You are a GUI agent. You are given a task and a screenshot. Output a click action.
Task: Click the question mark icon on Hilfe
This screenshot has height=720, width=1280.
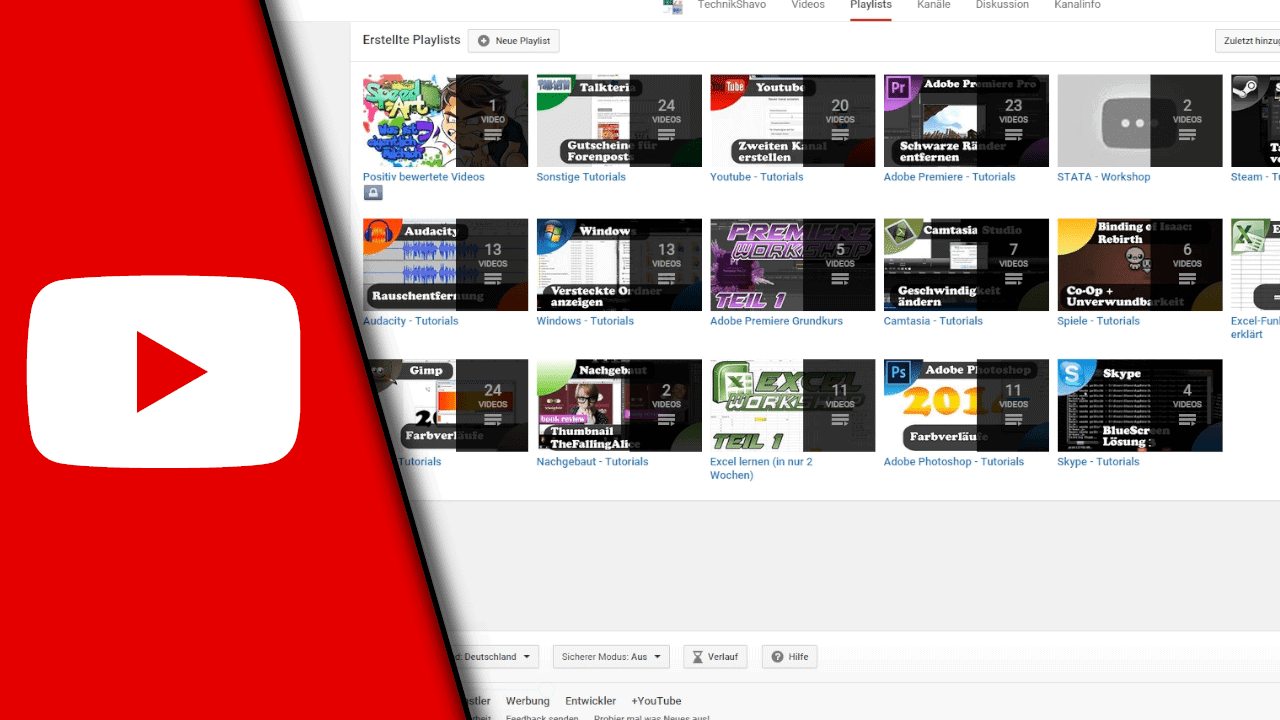tap(776, 657)
